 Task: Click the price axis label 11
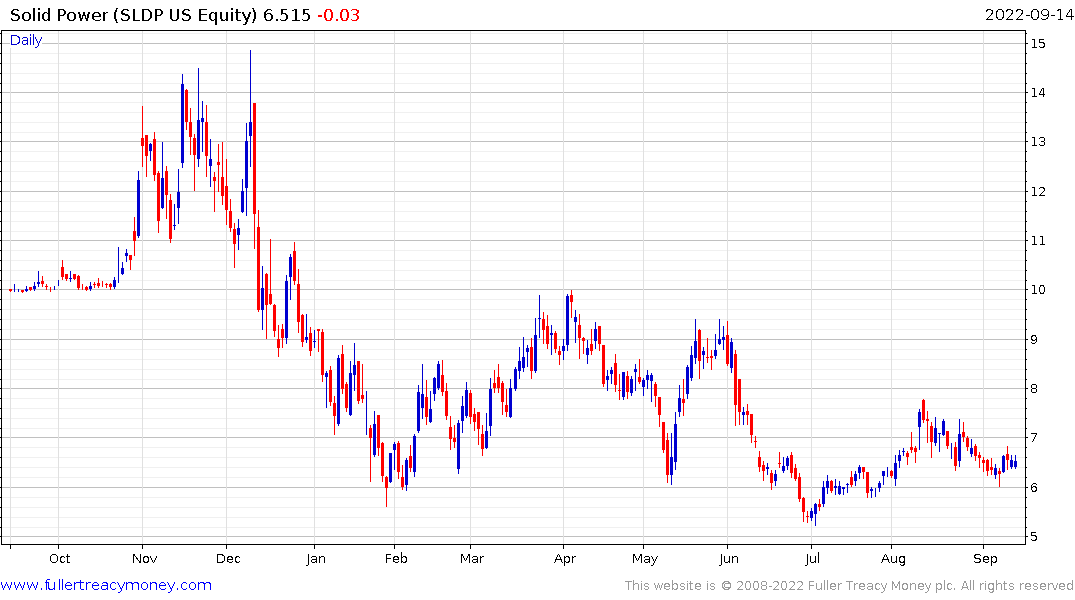tap(1038, 241)
